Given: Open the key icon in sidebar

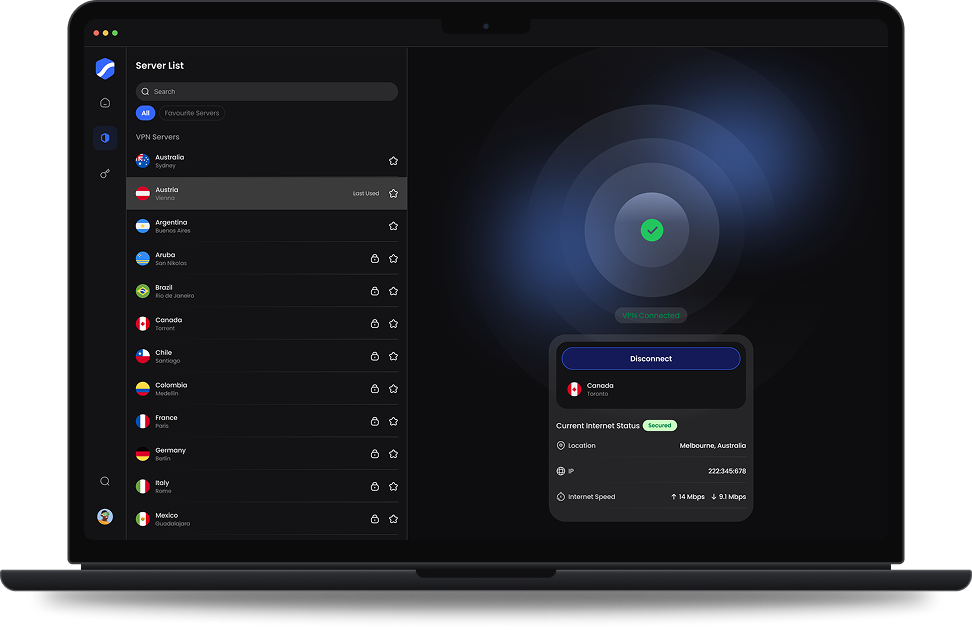Looking at the screenshot, I should coord(105,174).
